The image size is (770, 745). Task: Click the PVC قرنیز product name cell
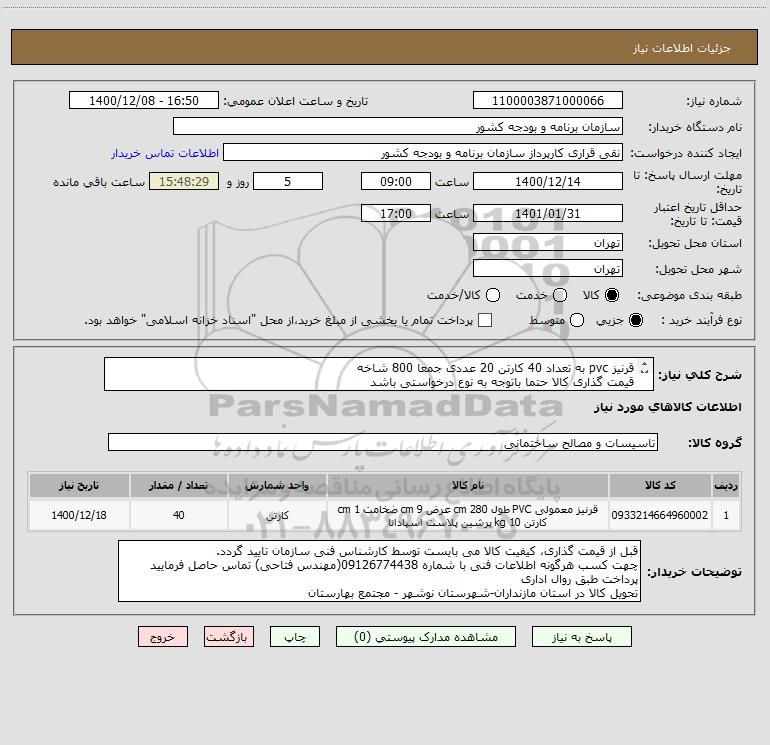(x=468, y=515)
